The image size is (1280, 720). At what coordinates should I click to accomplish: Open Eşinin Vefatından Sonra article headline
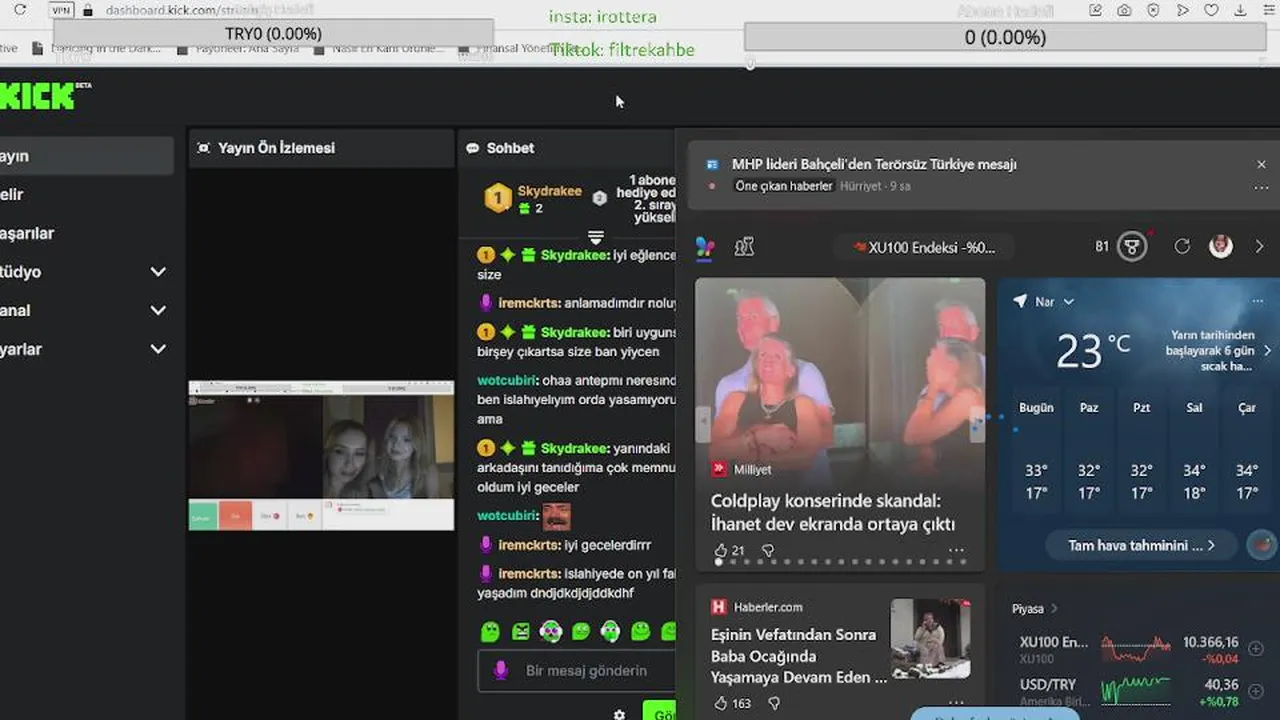(x=798, y=656)
